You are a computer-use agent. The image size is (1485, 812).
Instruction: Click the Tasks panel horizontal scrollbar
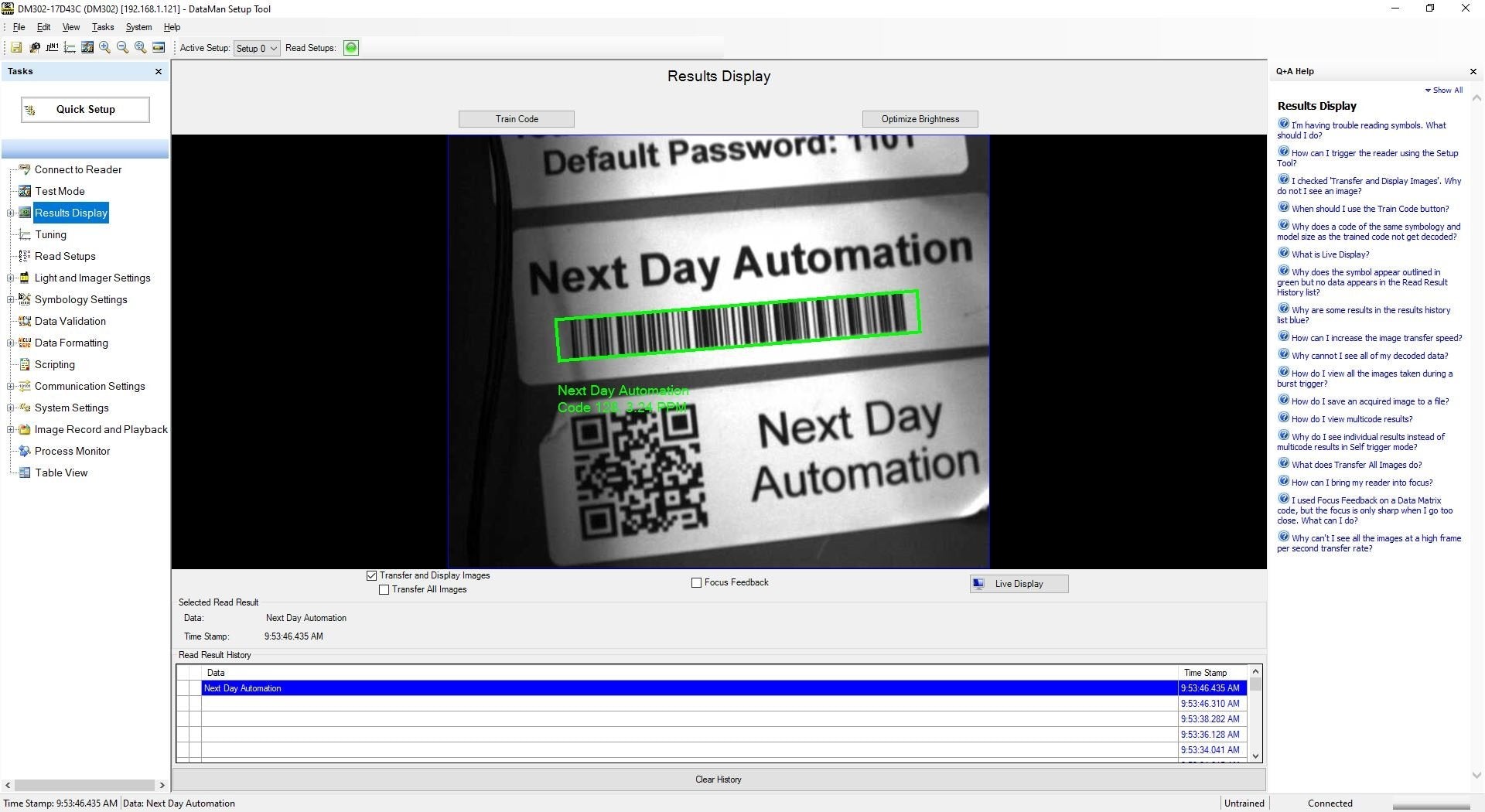84,785
